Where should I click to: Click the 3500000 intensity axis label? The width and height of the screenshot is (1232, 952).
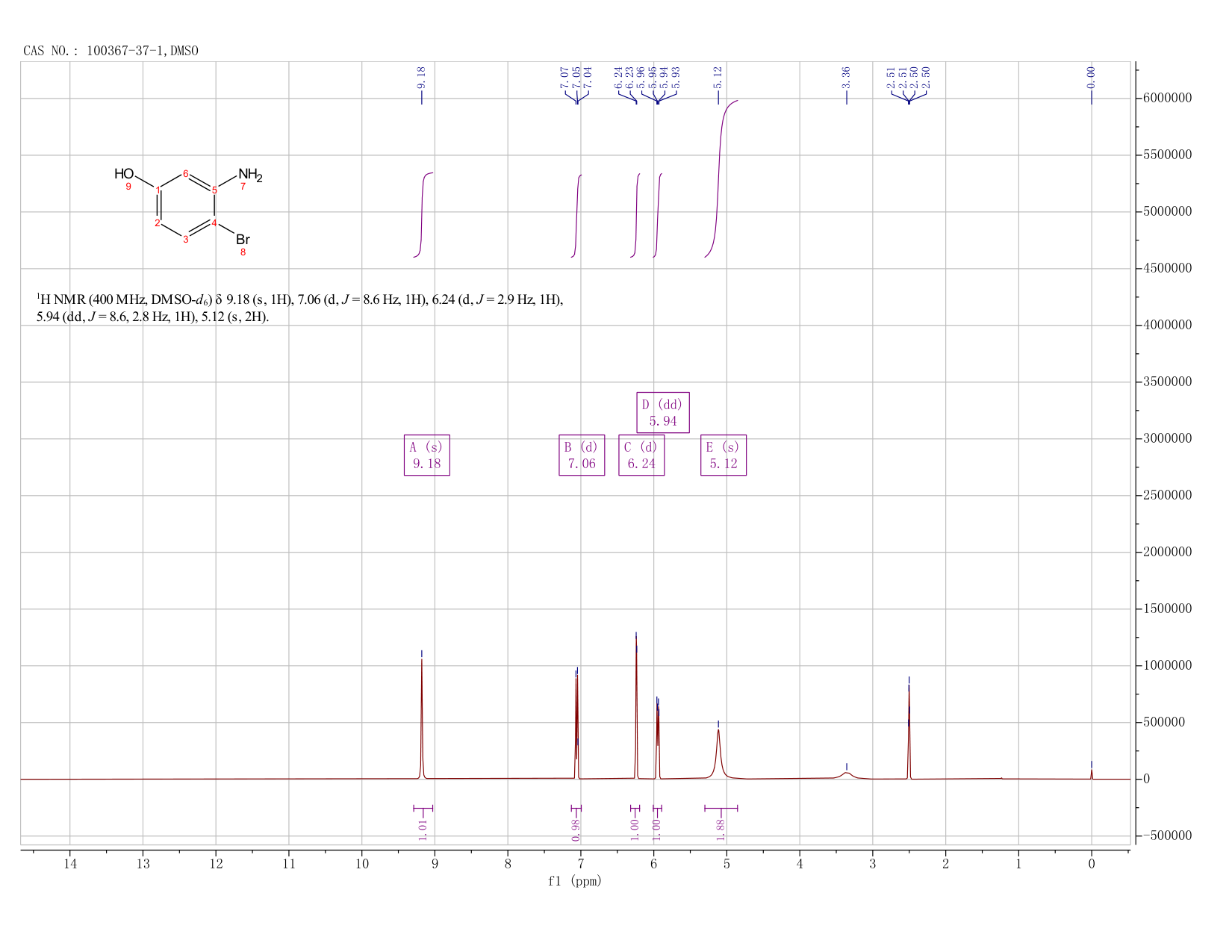coord(1166,382)
